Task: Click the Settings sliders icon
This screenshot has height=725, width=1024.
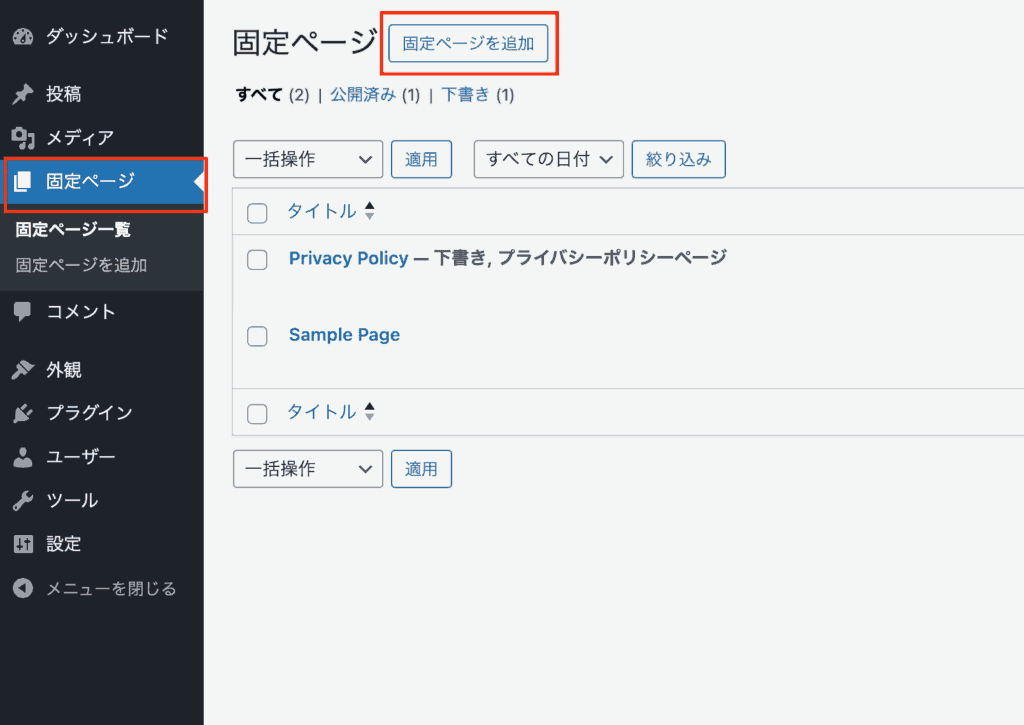Action: (x=23, y=545)
